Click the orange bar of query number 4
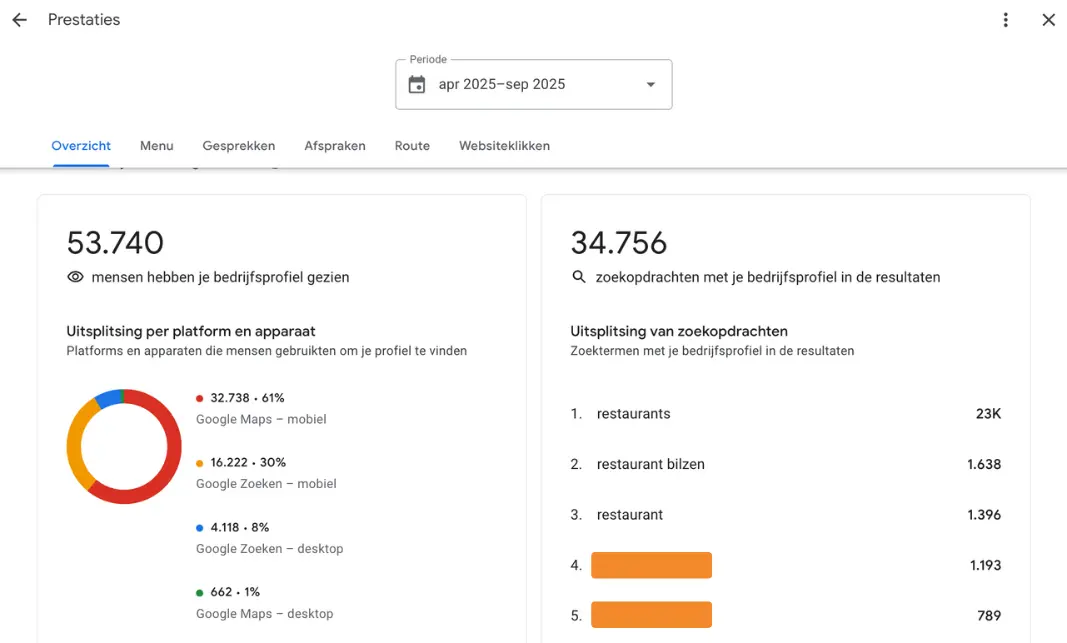This screenshot has height=643, width=1067. (651, 565)
